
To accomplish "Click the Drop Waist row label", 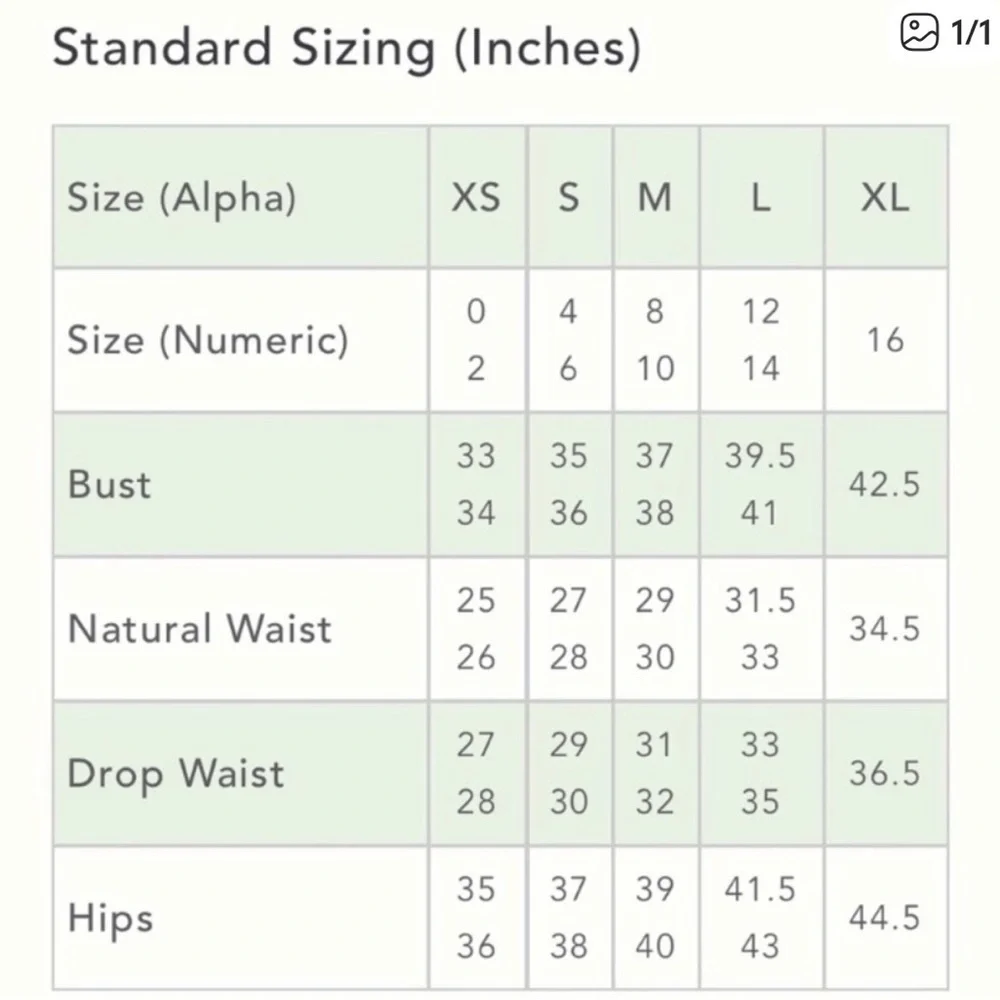I will (175, 775).
